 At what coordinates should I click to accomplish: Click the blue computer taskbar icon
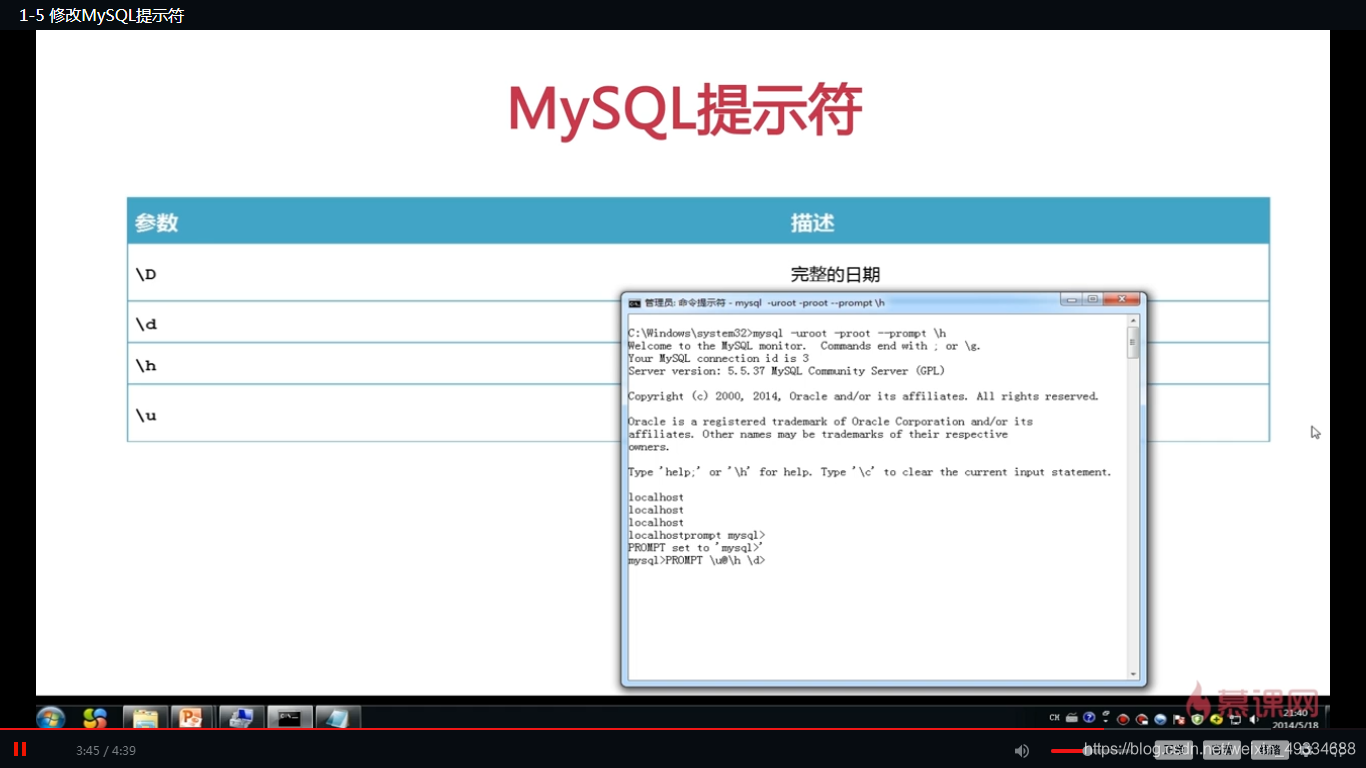(x=240, y=717)
